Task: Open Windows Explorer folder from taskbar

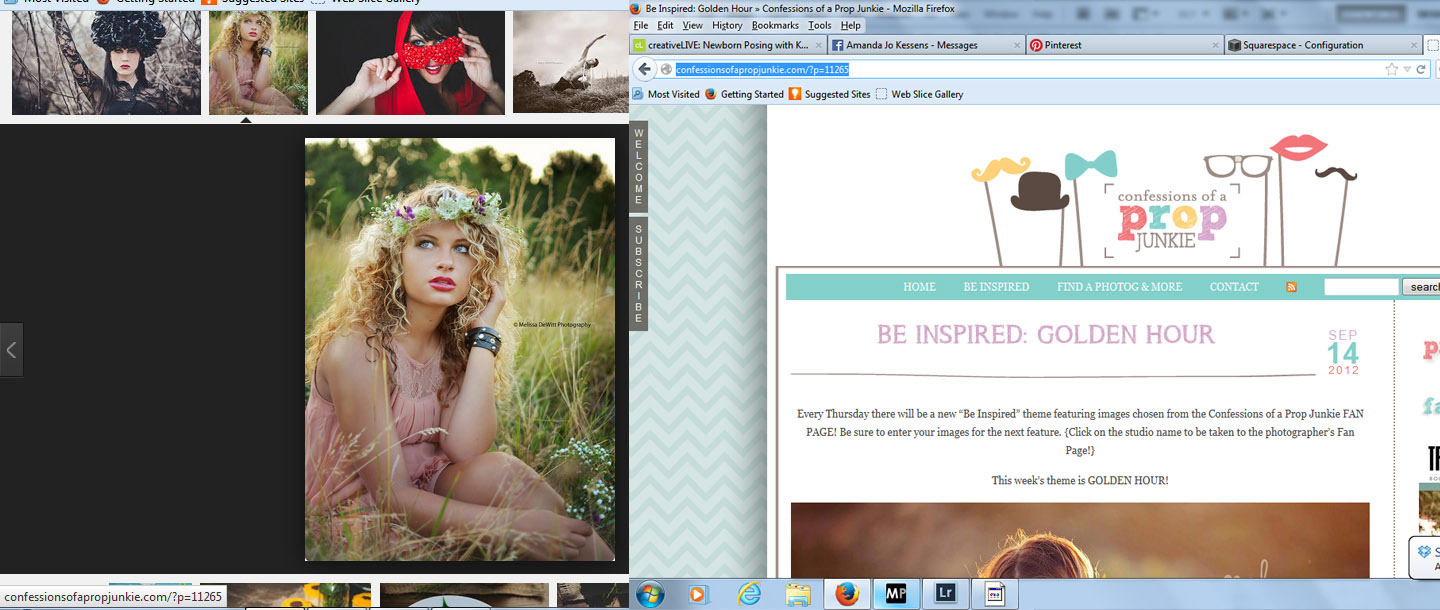Action: (x=798, y=594)
